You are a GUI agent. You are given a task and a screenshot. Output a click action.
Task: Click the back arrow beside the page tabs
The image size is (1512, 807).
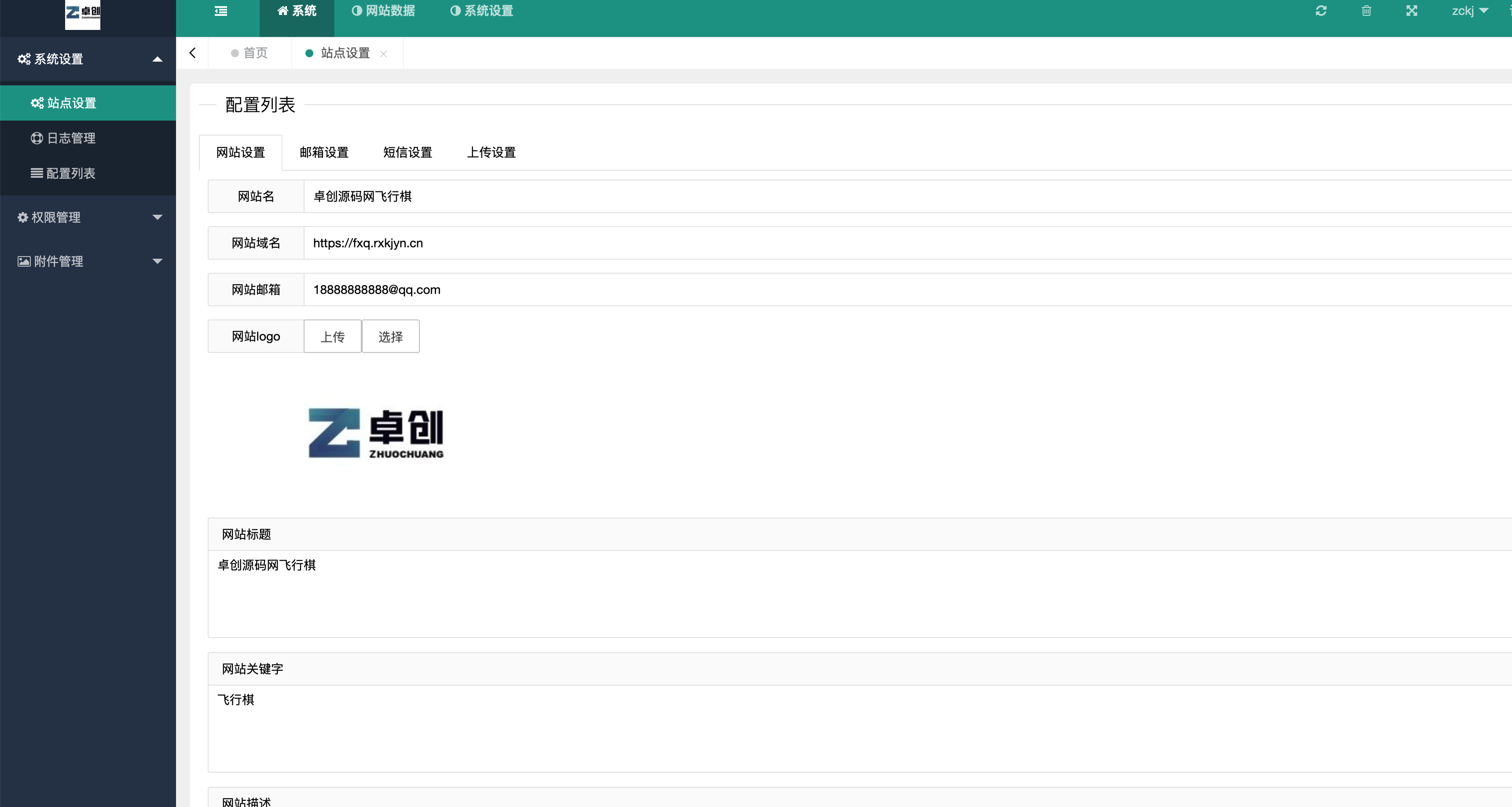(x=193, y=53)
